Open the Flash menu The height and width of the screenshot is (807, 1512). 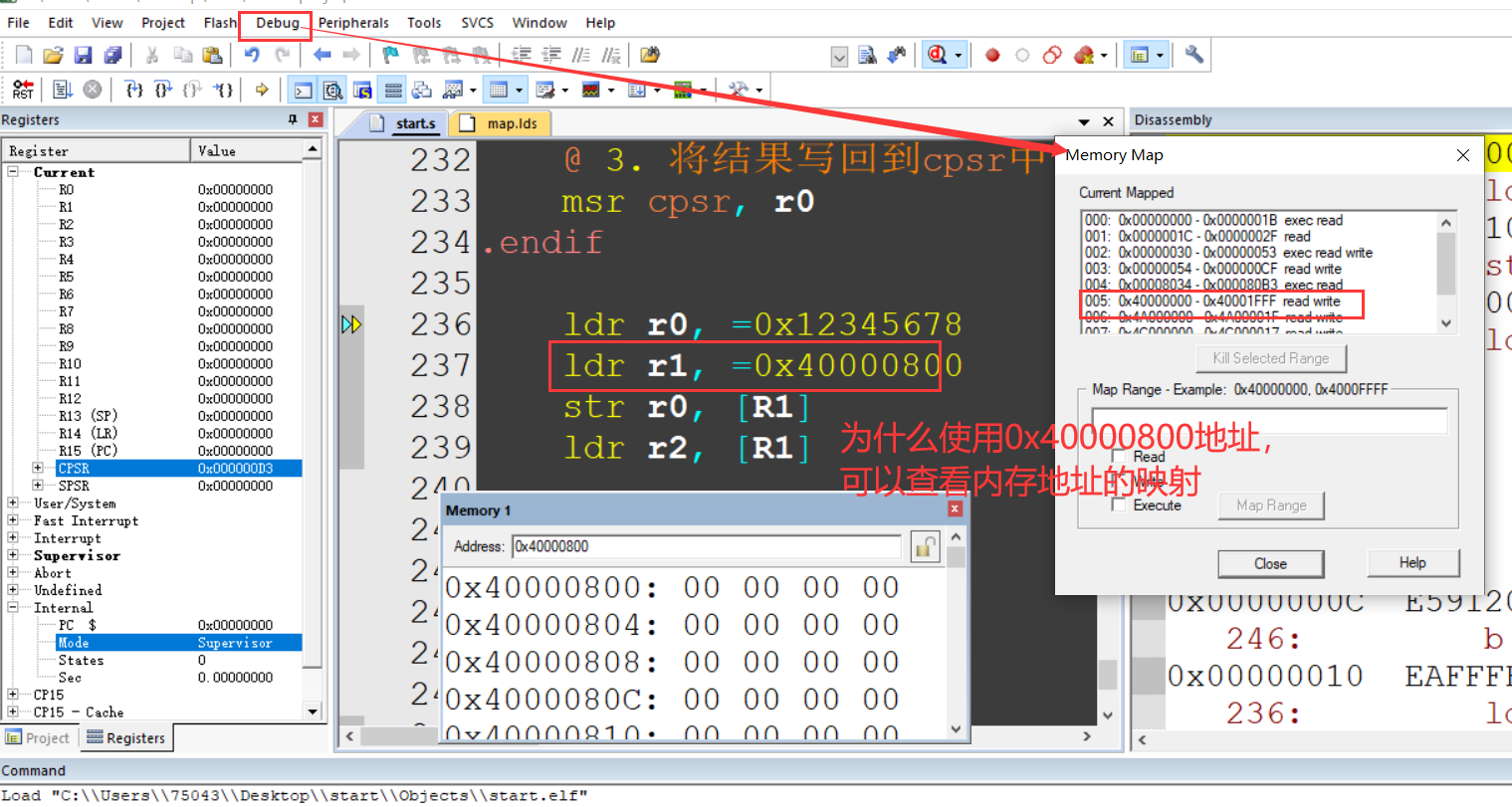coord(220,23)
